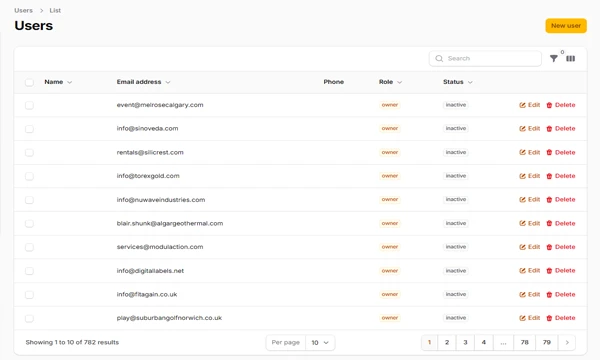Viewport: 600px width, 360px height.
Task: Delete the event@melrosecalgary.com user
Action: 561,105
